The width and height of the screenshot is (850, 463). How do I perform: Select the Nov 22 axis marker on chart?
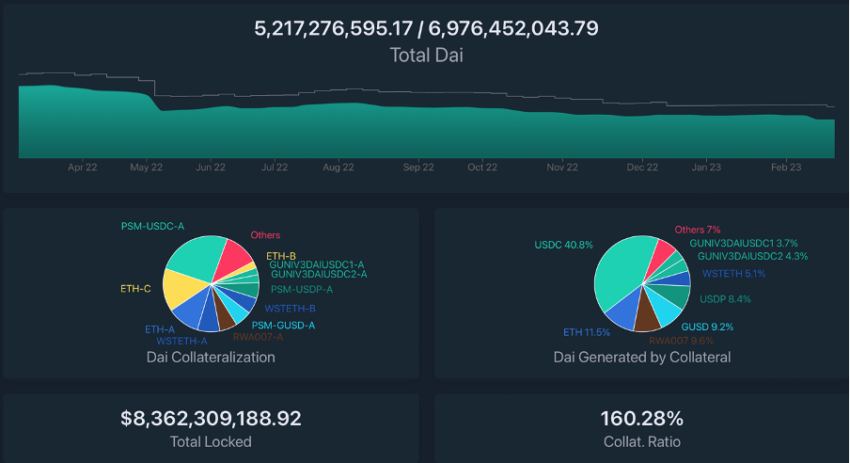[562, 168]
